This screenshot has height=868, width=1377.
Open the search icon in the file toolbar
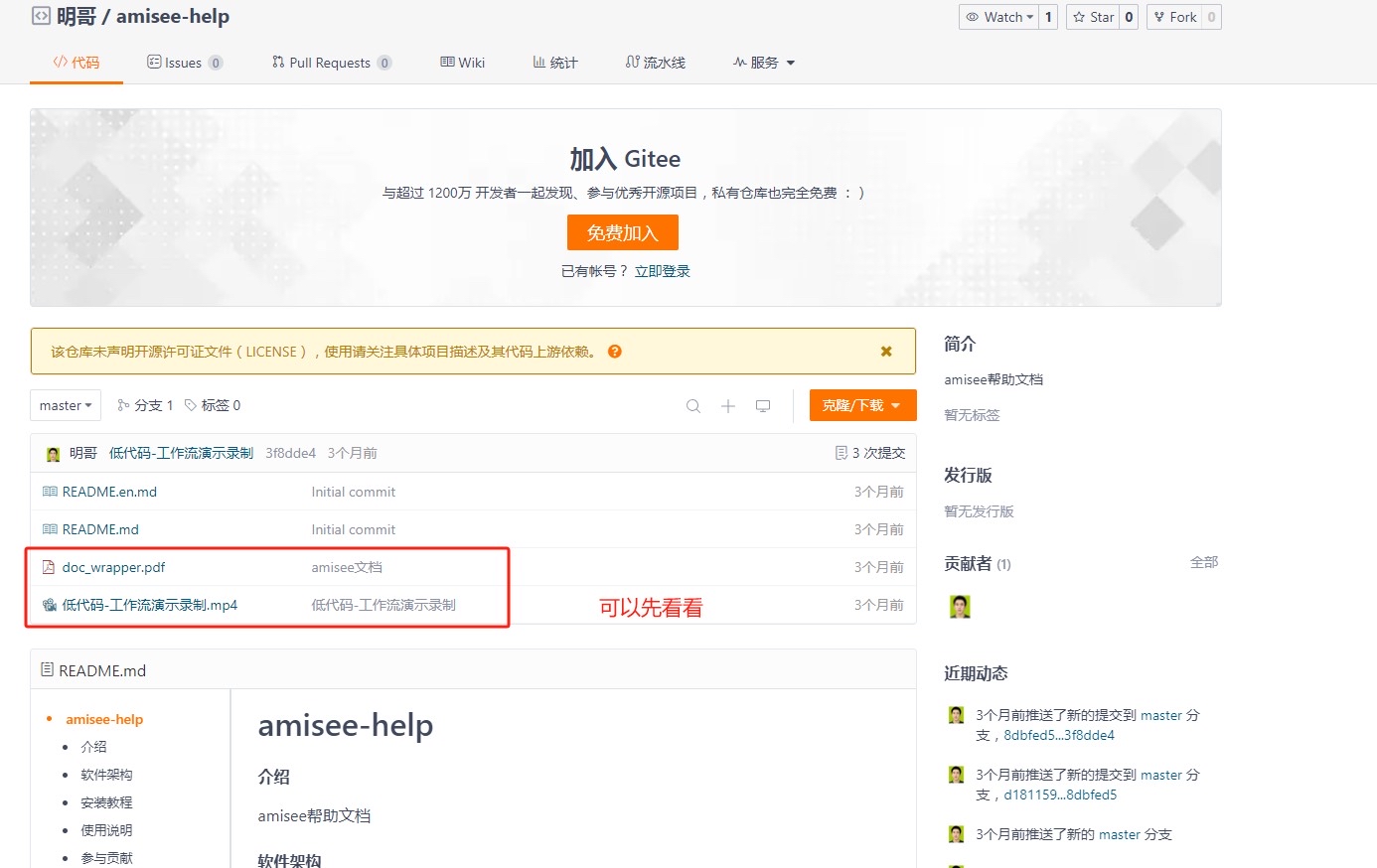693,405
